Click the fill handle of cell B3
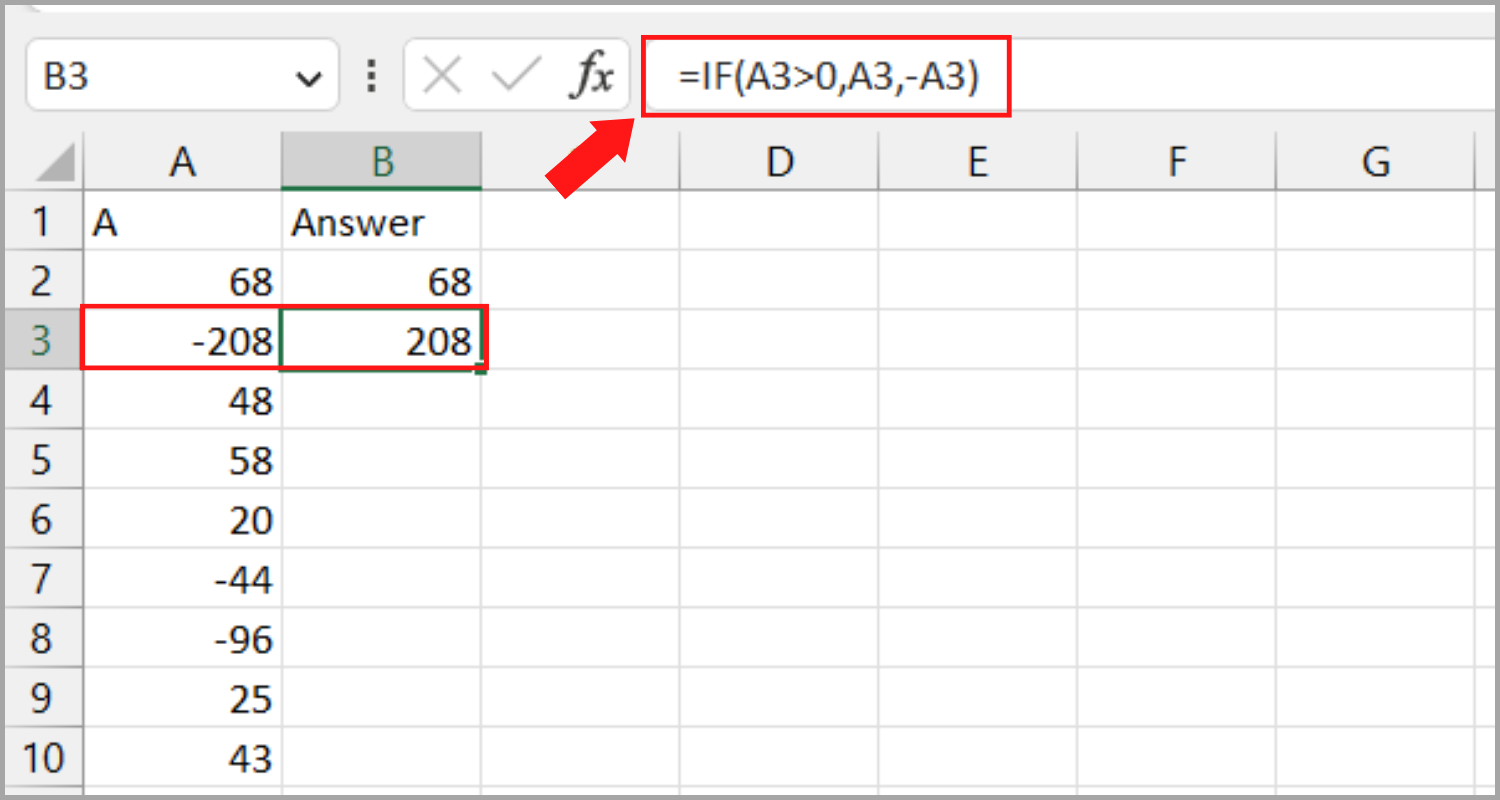1500x800 pixels. (482, 370)
